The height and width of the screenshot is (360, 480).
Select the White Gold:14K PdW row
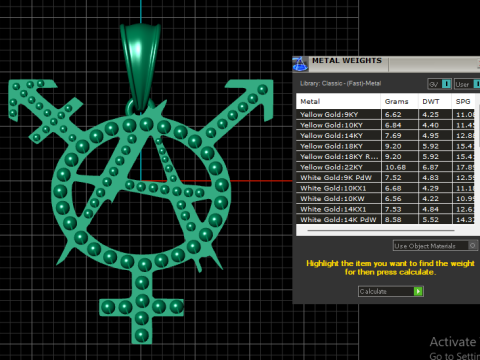[385, 220]
